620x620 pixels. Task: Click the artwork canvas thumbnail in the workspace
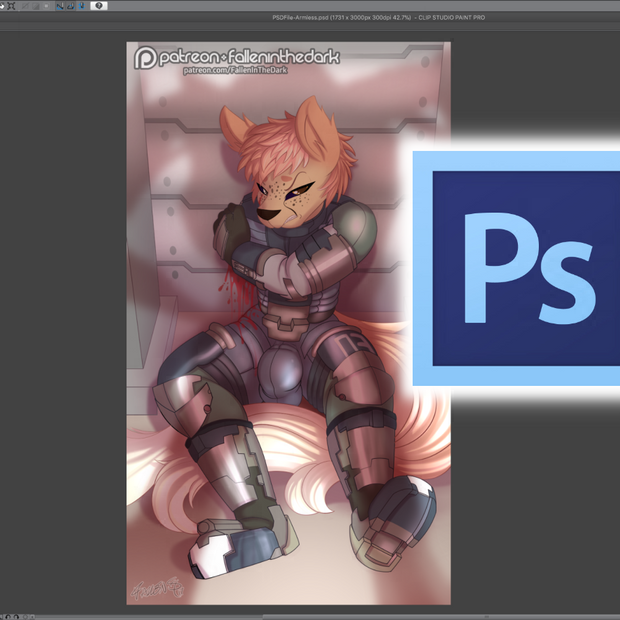[x=288, y=323]
